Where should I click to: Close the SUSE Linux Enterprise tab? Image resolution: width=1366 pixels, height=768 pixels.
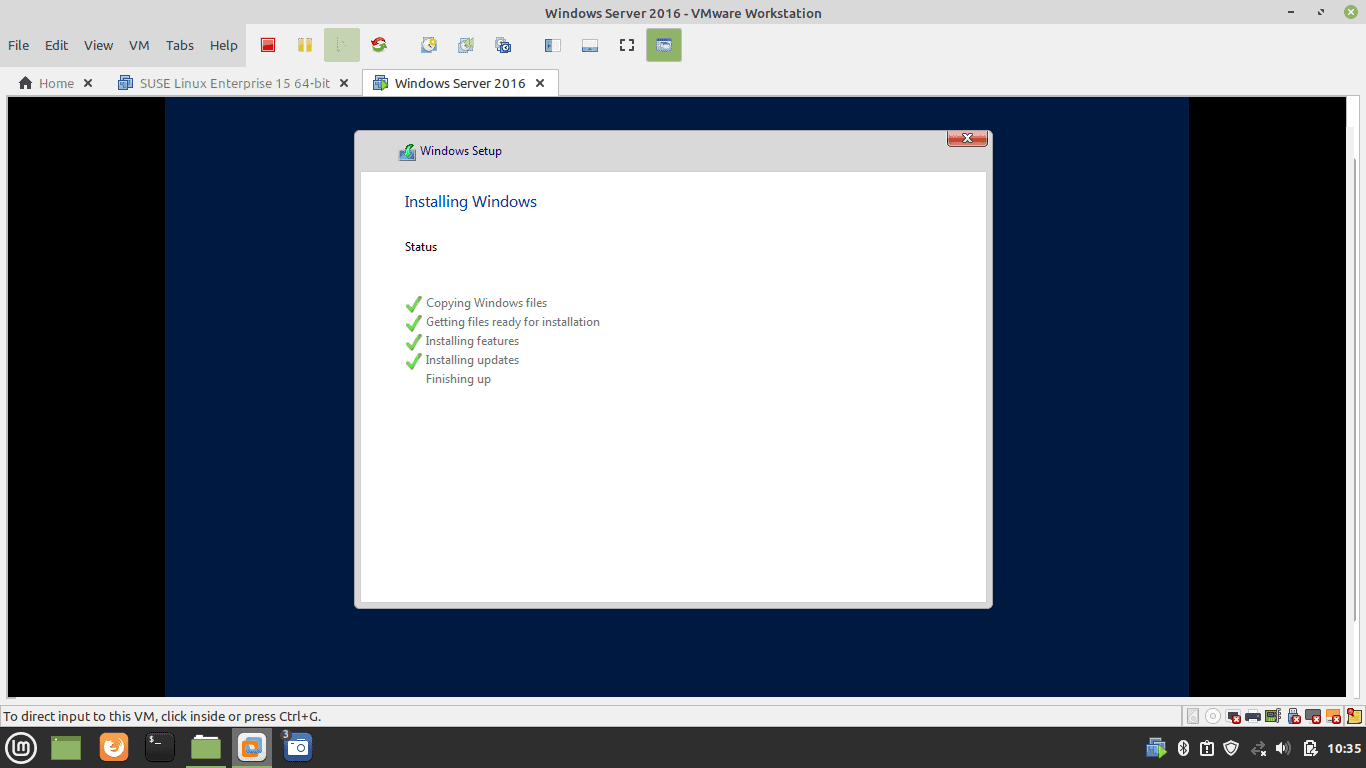point(344,83)
